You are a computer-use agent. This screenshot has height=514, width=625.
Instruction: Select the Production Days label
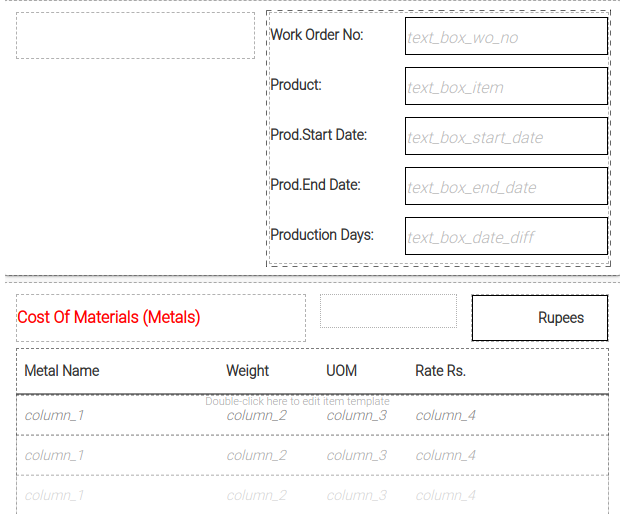322,235
